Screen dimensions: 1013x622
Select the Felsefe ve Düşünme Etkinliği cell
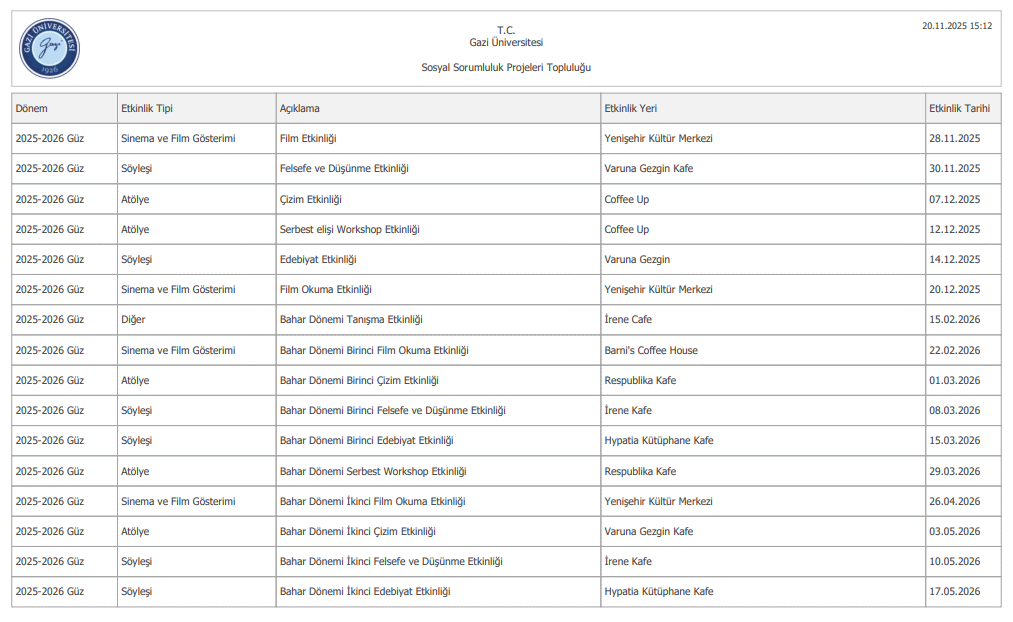tap(344, 168)
